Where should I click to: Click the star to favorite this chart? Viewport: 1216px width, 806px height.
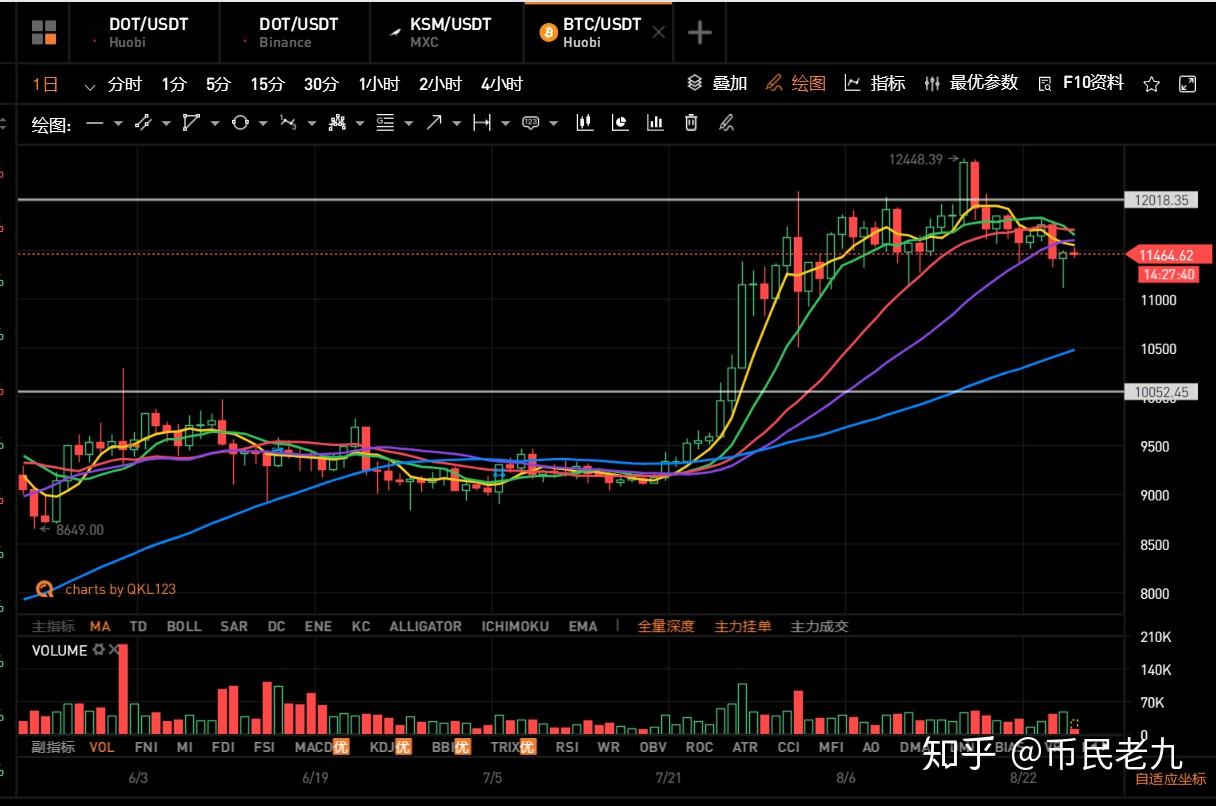click(x=1151, y=84)
